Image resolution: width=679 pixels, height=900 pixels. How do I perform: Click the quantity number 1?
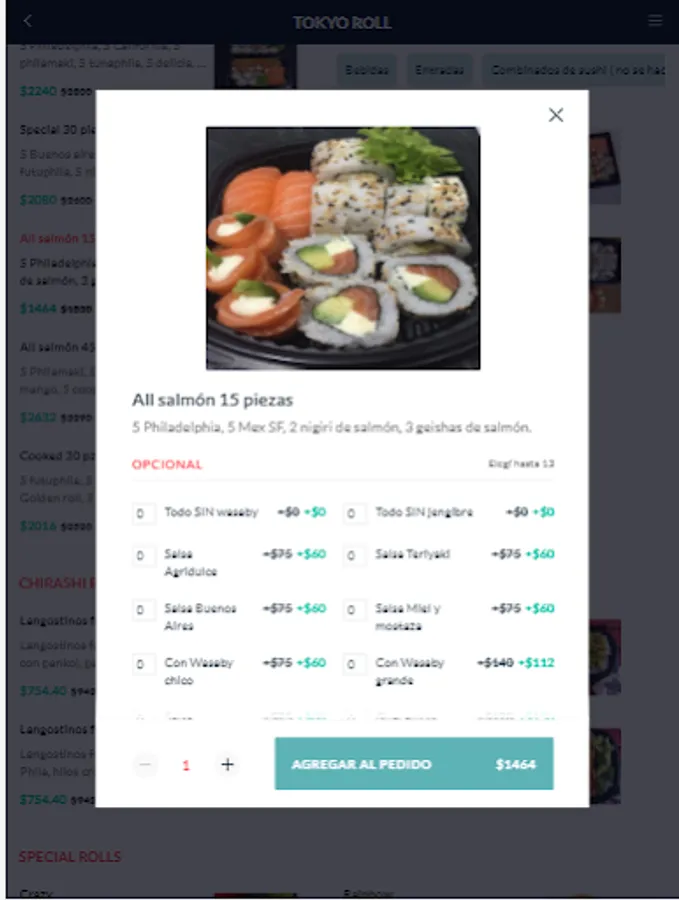tap(186, 765)
